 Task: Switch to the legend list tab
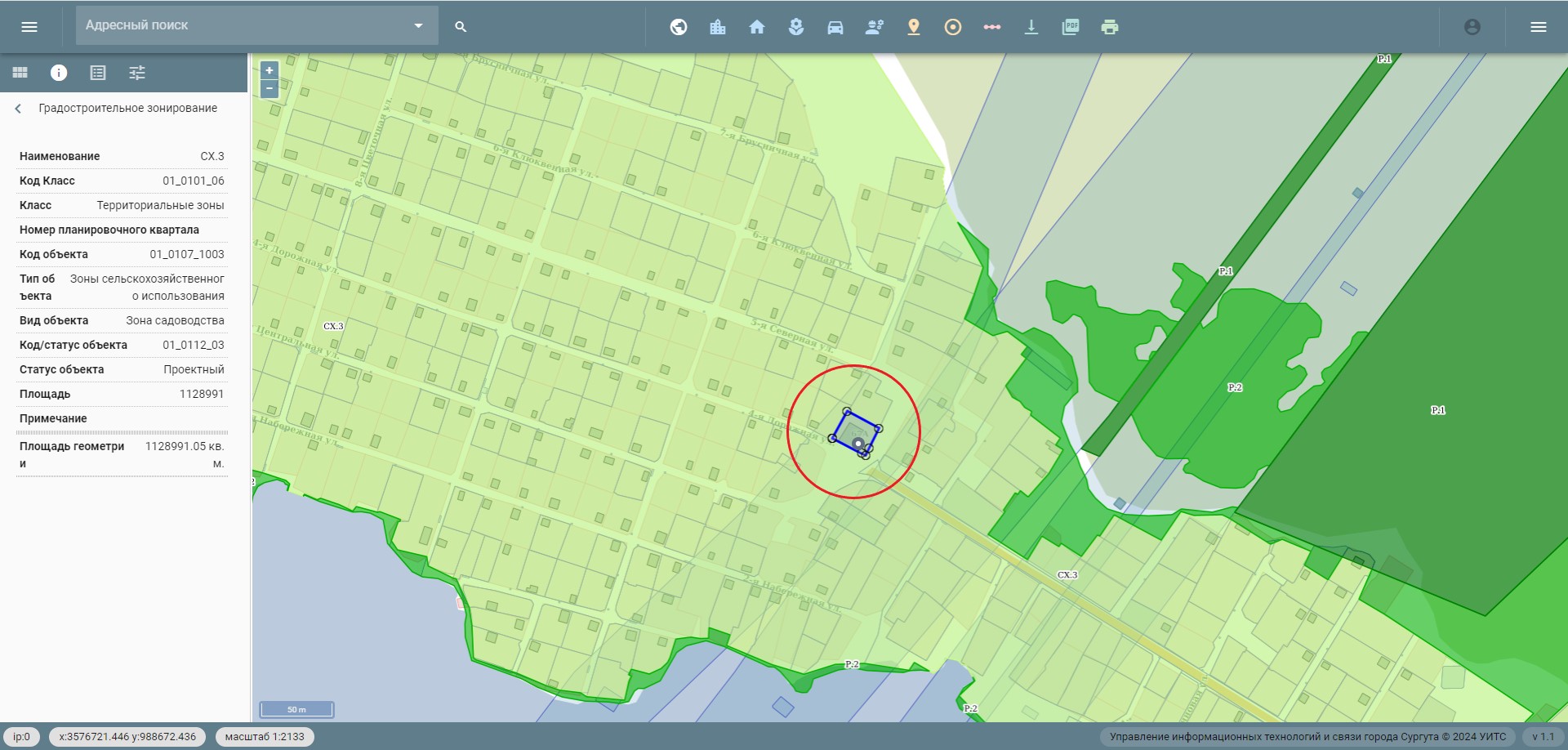pos(98,73)
